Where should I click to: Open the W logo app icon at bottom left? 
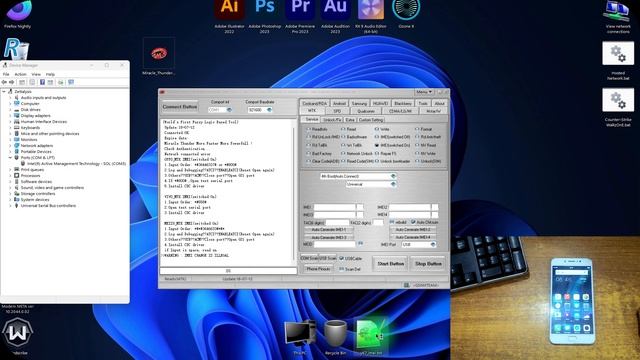pyautogui.click(x=17, y=334)
